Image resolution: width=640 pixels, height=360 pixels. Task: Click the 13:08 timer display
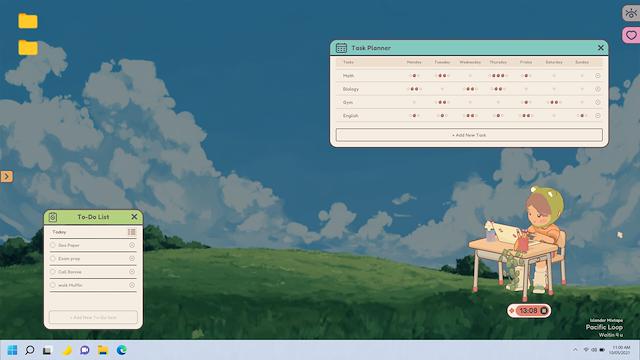click(528, 311)
